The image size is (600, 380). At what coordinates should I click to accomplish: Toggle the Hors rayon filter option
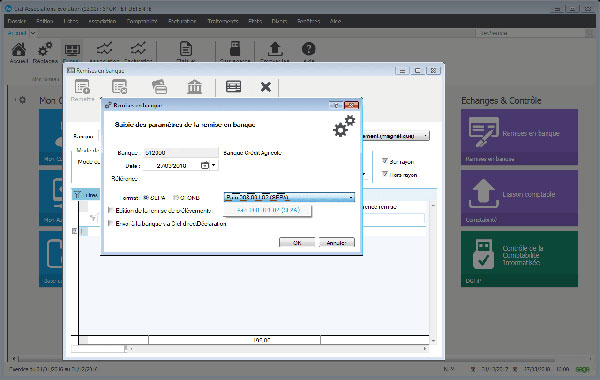coord(385,174)
